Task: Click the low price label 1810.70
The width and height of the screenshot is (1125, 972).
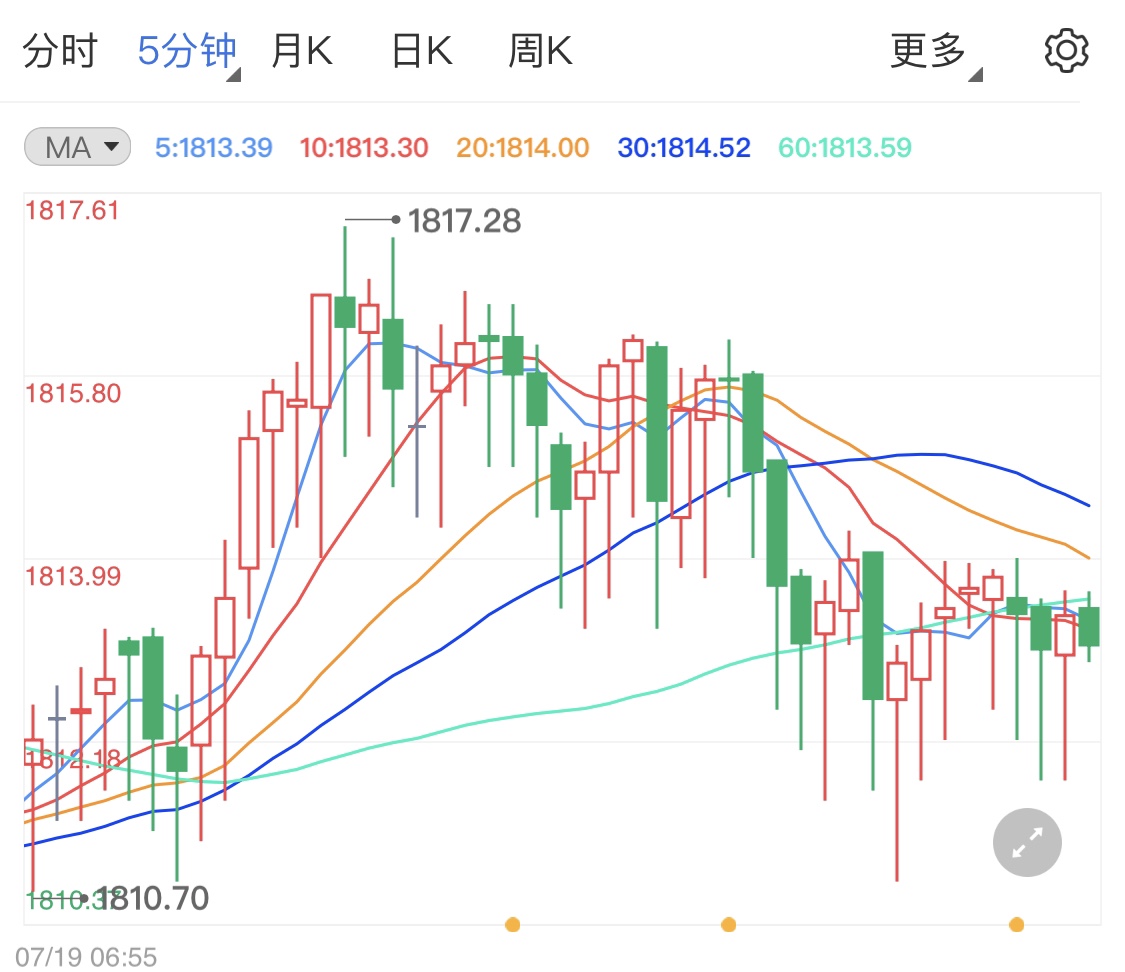Action: (x=152, y=898)
